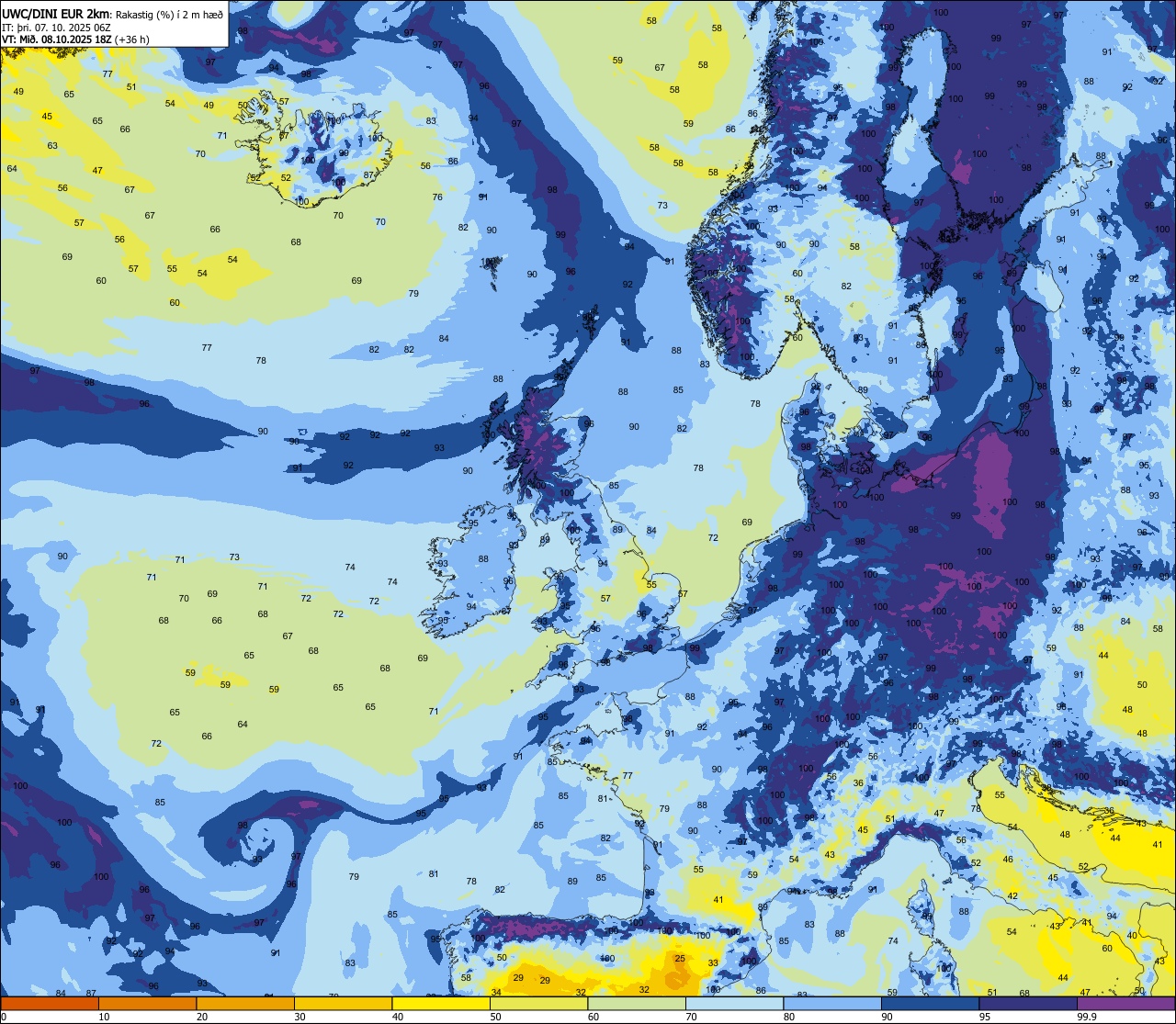Image resolution: width=1176 pixels, height=1024 pixels.
Task: Click the humidity value "25" over Spain
Action: point(680,958)
